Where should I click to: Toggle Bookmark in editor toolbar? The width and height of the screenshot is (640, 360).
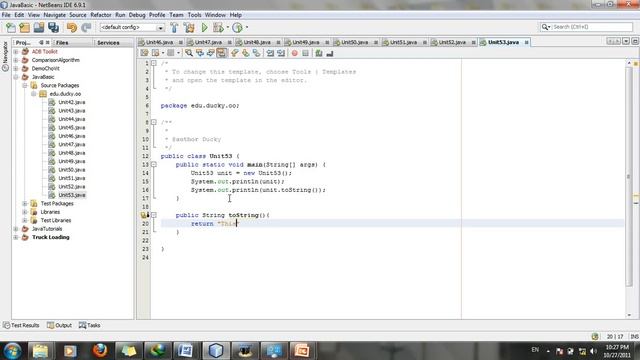[x=256, y=53]
